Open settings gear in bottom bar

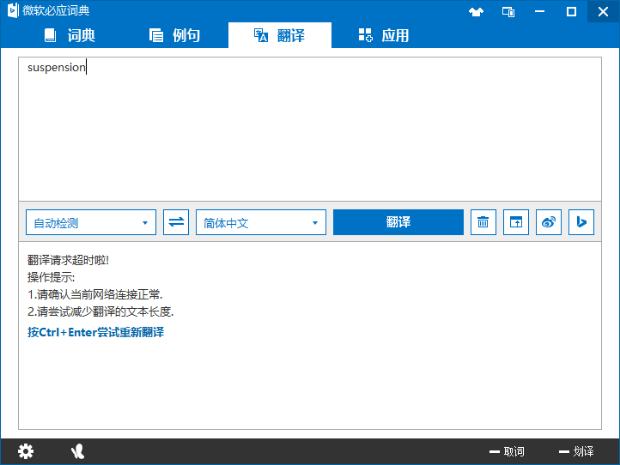click(26, 451)
